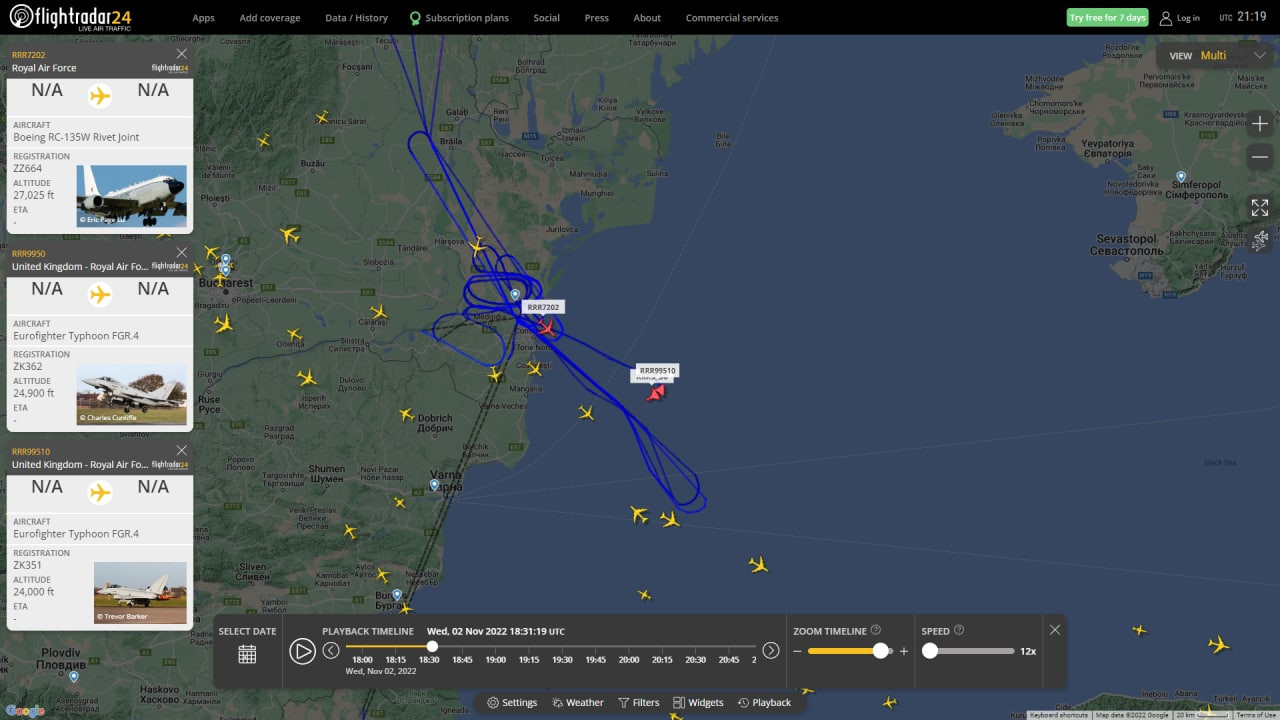
Task: Open the Widgets panel
Action: pos(698,703)
